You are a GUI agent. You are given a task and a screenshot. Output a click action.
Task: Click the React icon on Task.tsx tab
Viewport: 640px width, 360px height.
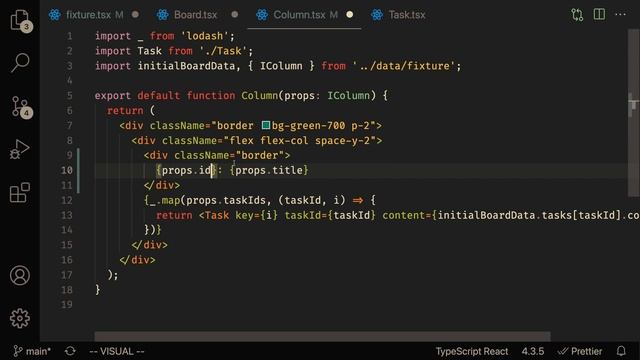point(377,15)
